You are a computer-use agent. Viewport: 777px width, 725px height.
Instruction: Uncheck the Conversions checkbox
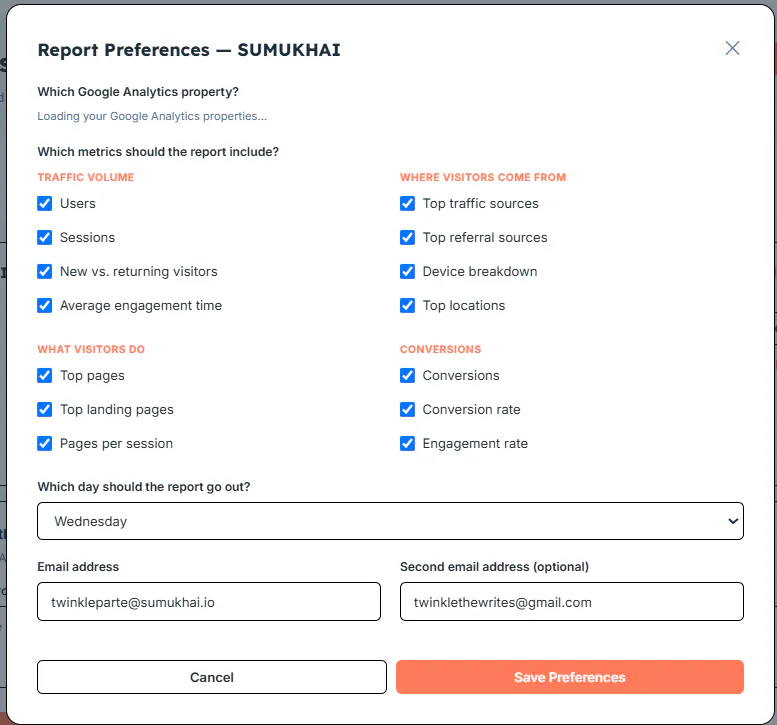(407, 376)
